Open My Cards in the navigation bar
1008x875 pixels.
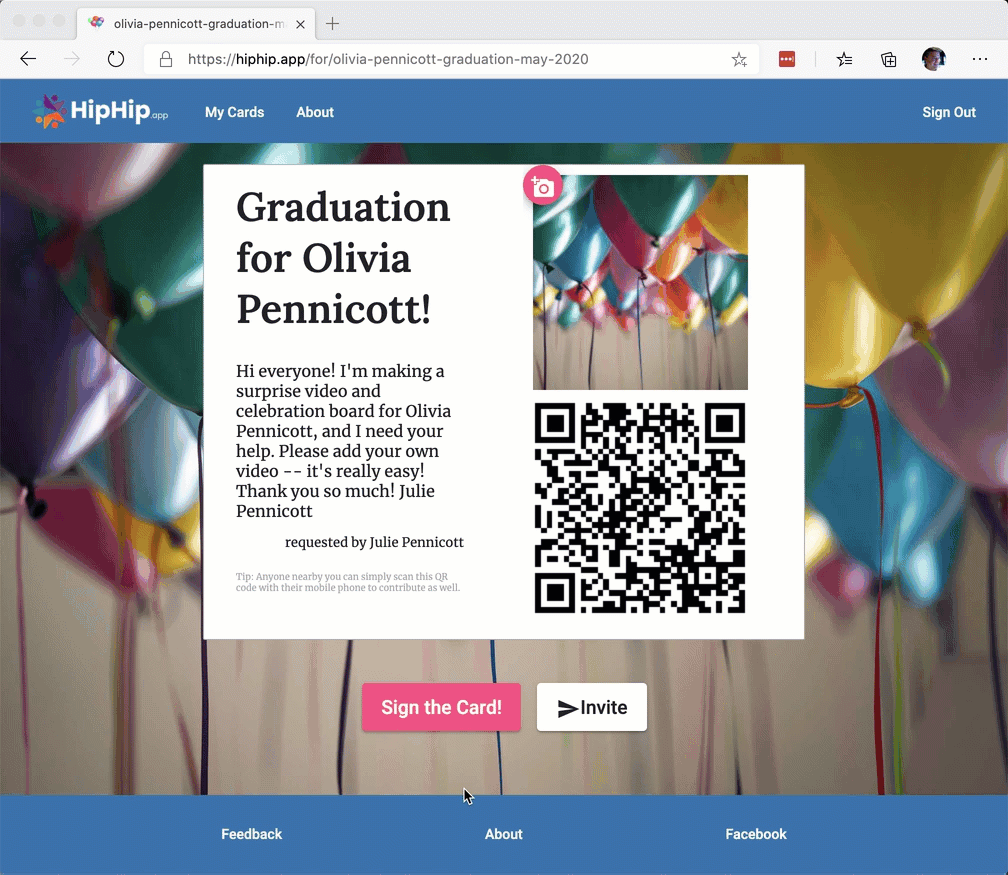(235, 112)
